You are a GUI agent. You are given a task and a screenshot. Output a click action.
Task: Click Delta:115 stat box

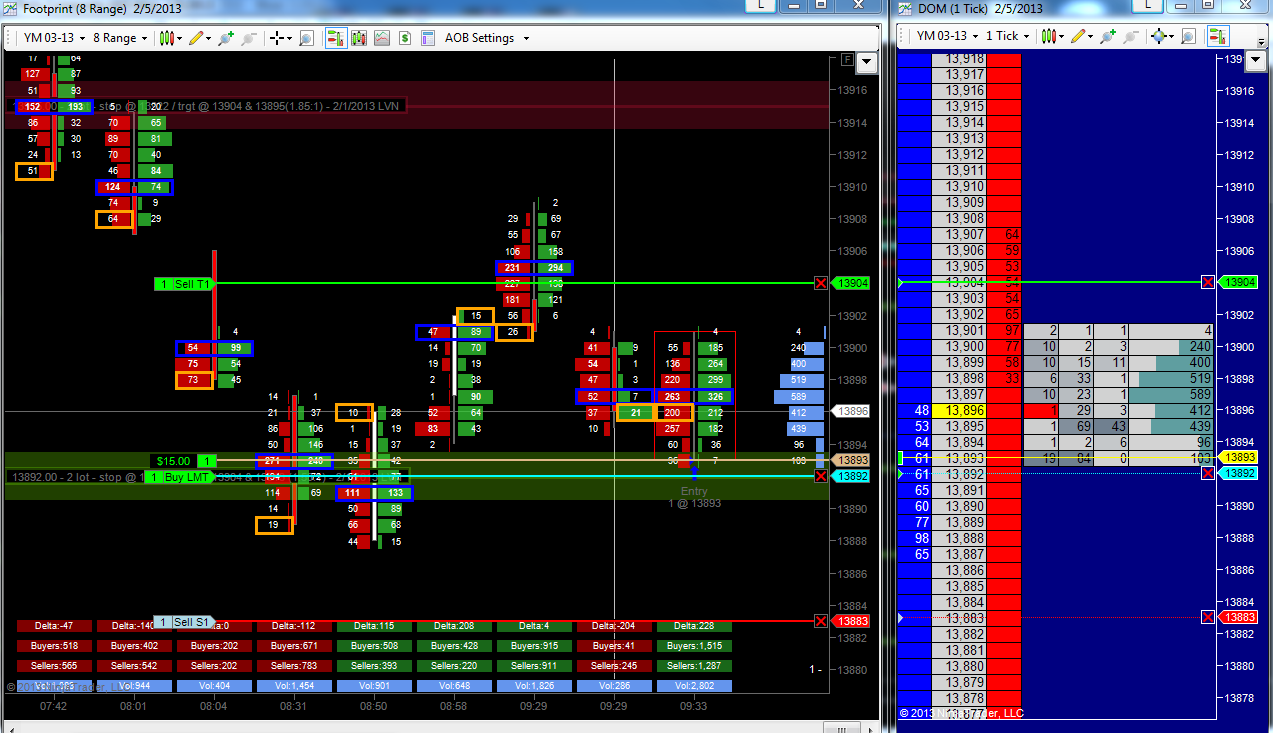pyautogui.click(x=373, y=626)
